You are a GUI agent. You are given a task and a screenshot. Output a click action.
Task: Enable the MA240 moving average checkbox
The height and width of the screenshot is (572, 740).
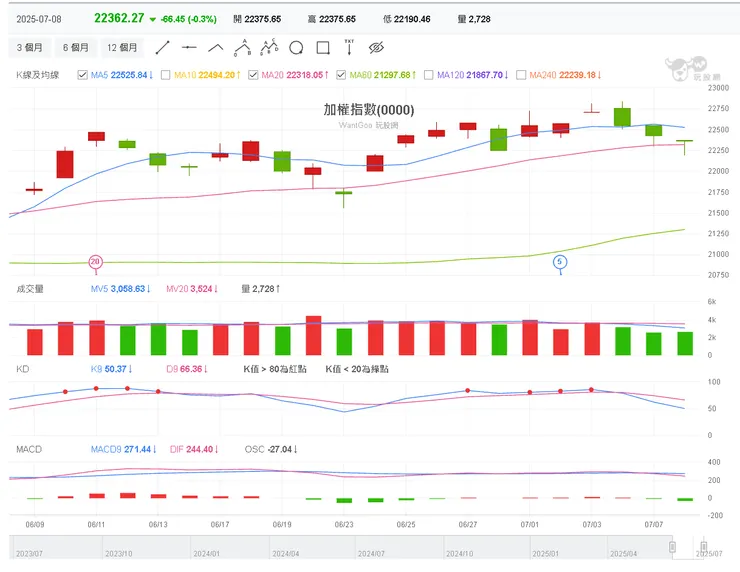[521, 75]
